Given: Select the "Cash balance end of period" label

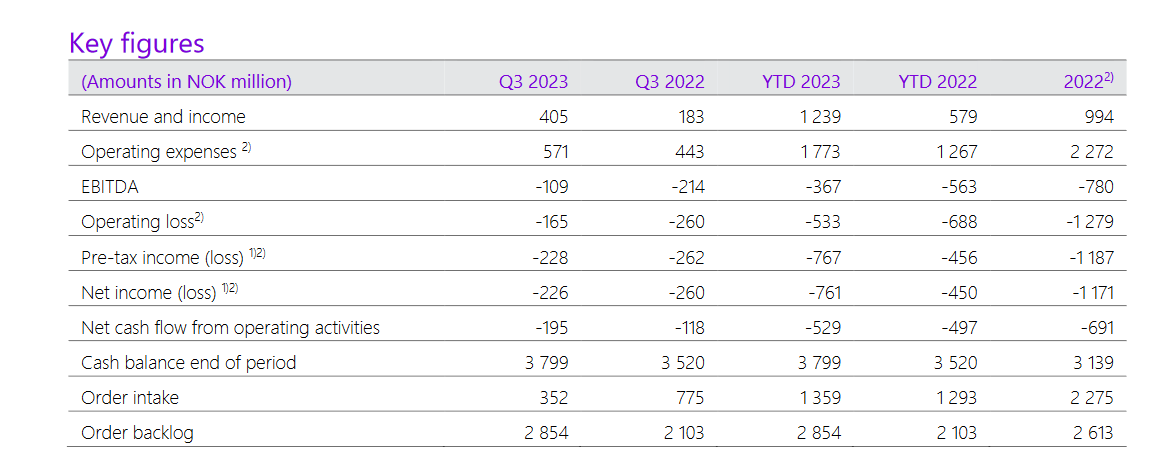Looking at the screenshot, I should (x=188, y=363).
